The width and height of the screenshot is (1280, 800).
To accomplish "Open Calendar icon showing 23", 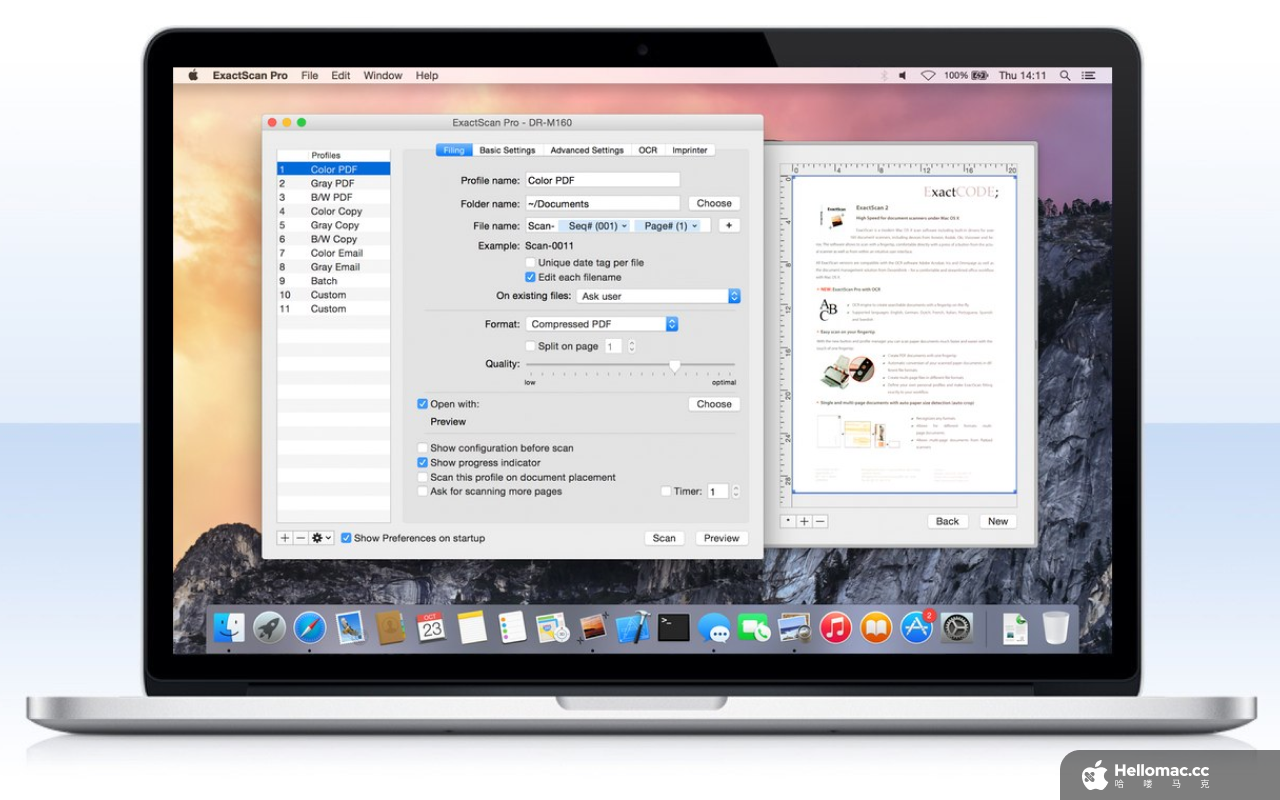I will [431, 628].
